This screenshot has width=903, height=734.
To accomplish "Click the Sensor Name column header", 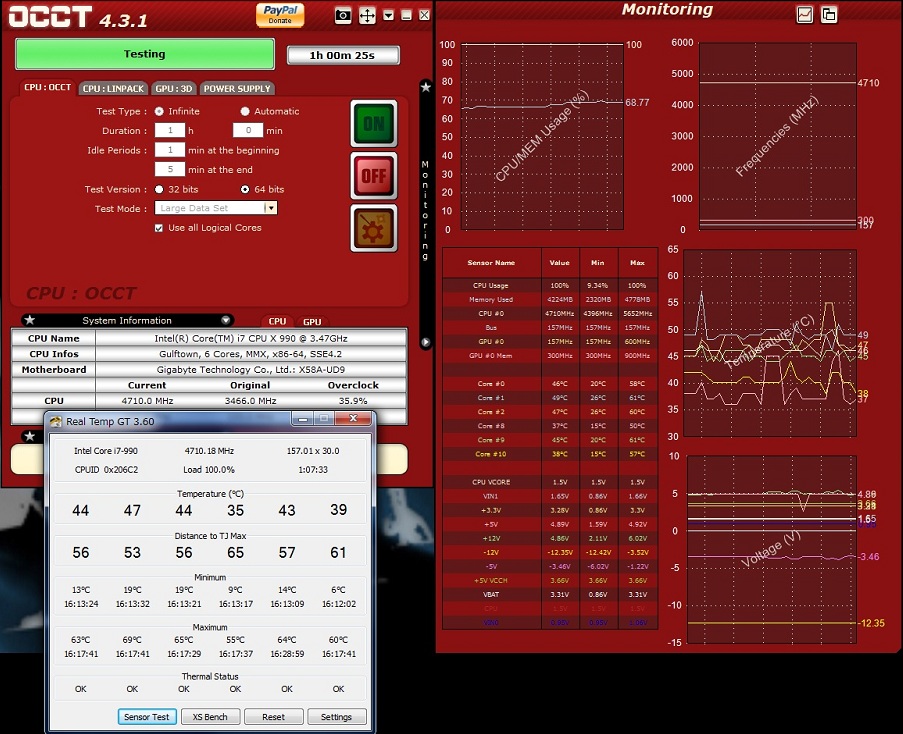I will pos(491,263).
